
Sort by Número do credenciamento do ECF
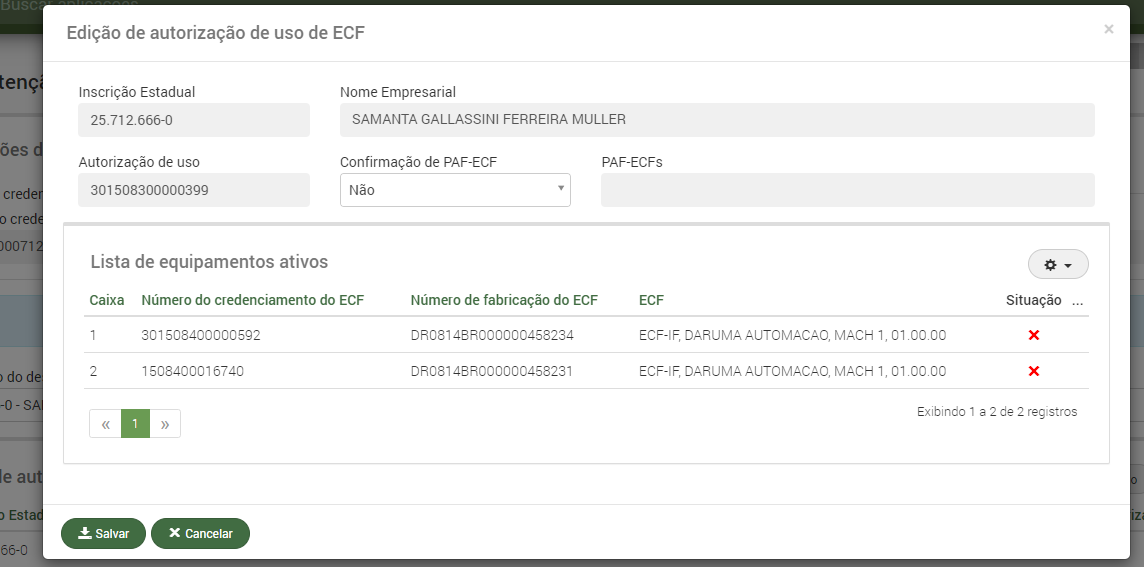pos(253,300)
